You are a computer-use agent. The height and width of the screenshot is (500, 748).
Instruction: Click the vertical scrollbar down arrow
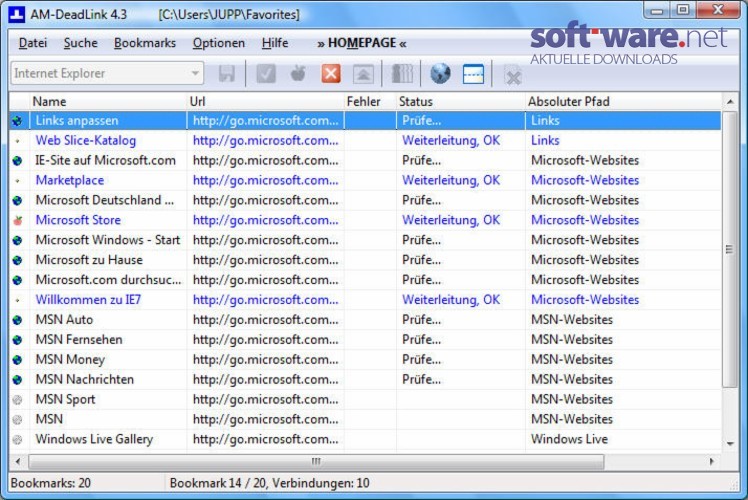click(x=730, y=444)
